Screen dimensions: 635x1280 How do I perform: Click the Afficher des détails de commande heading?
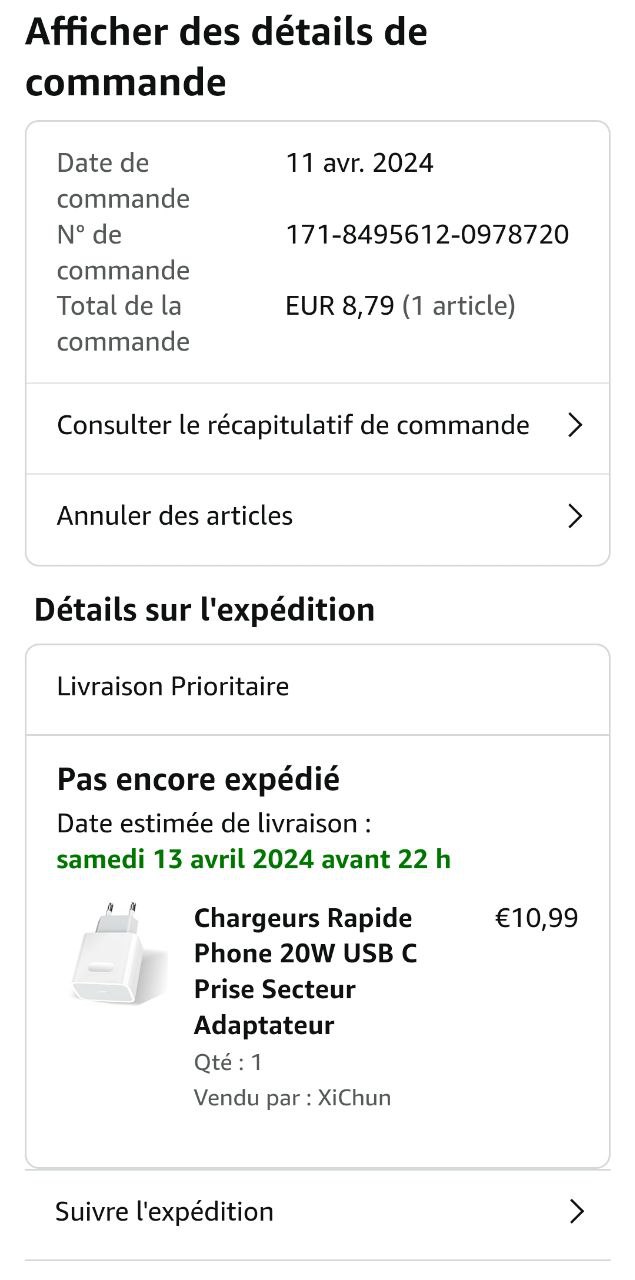226,58
